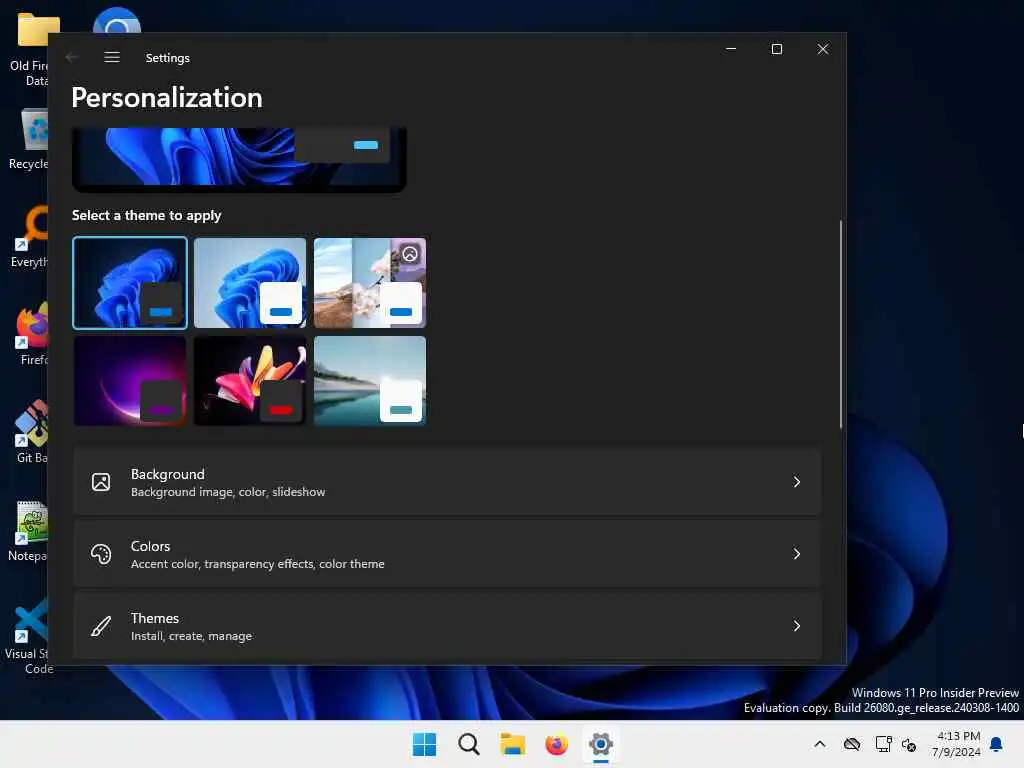
Task: Select the dark Windows bloom theme
Action: pyautogui.click(x=130, y=283)
